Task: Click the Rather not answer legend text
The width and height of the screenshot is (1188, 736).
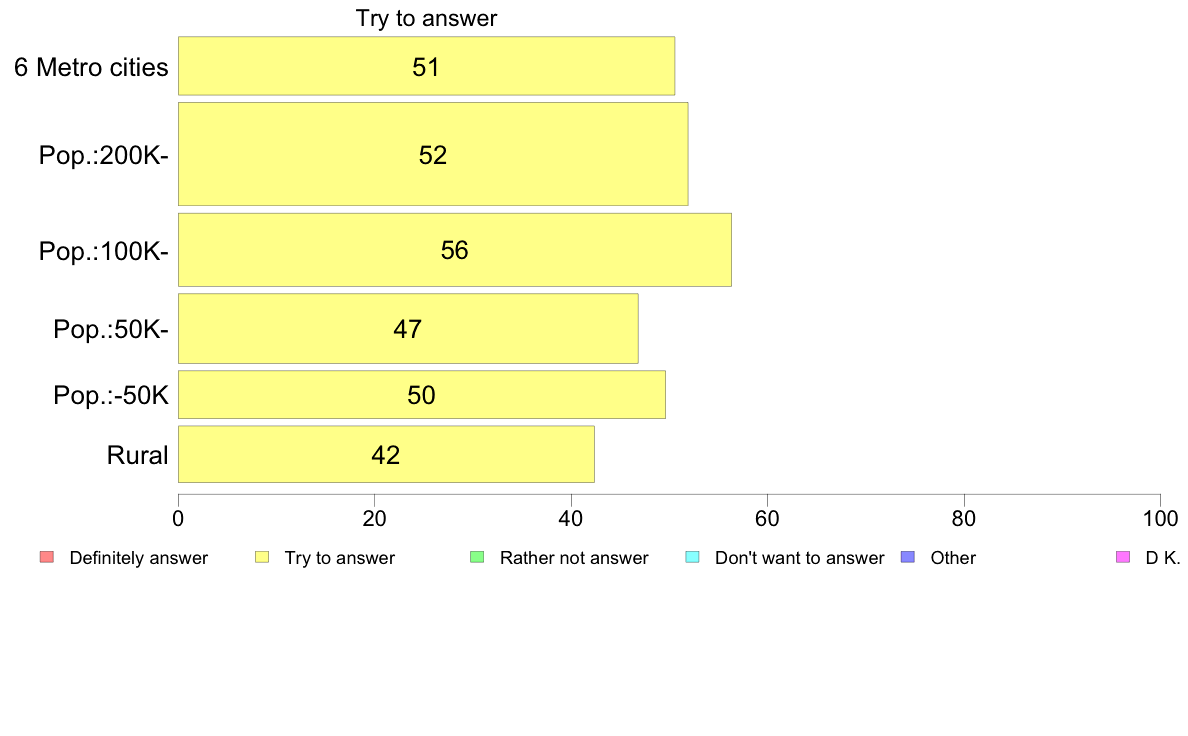Action: [574, 558]
